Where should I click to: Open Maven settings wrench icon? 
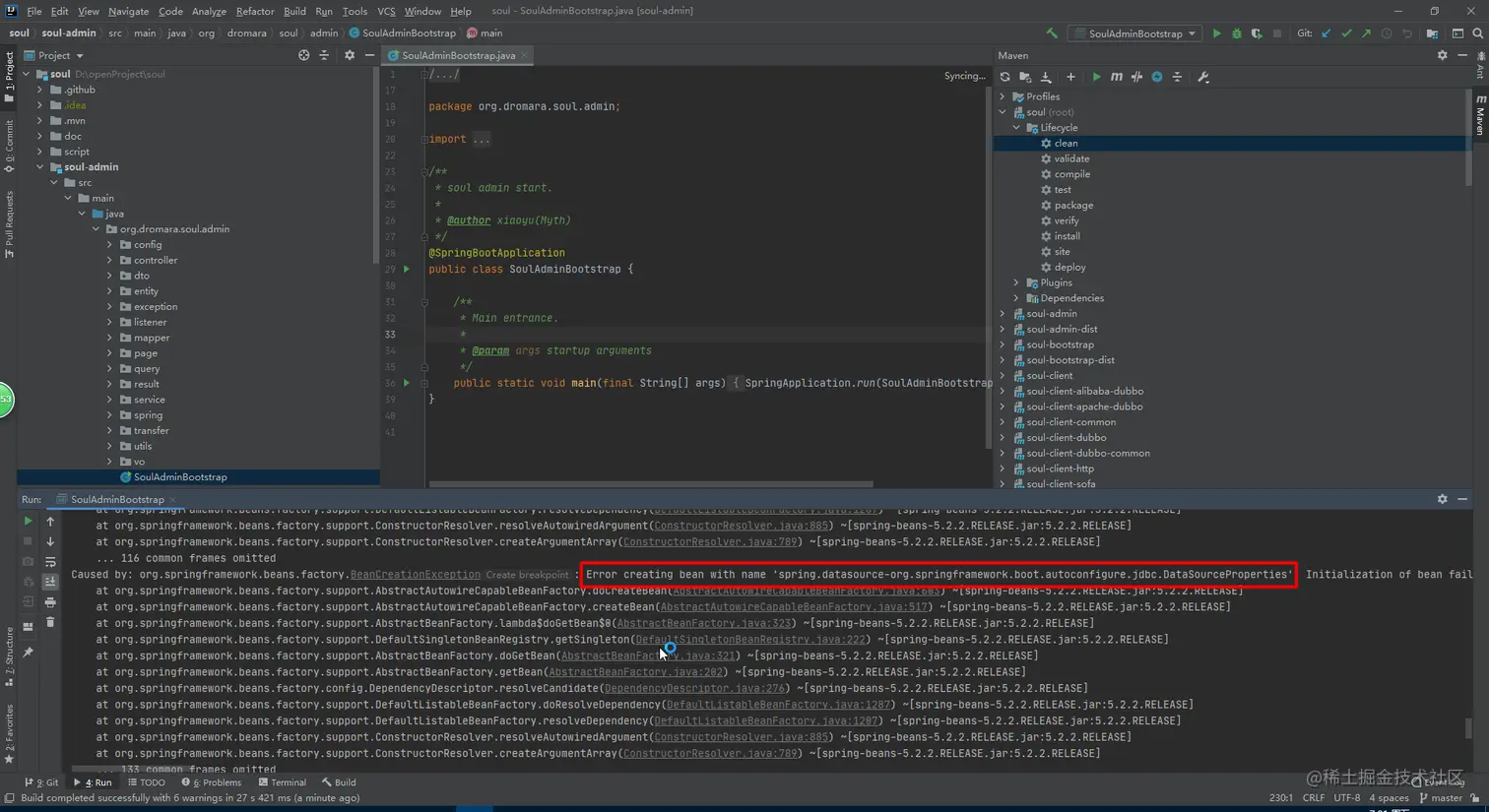coord(1202,77)
